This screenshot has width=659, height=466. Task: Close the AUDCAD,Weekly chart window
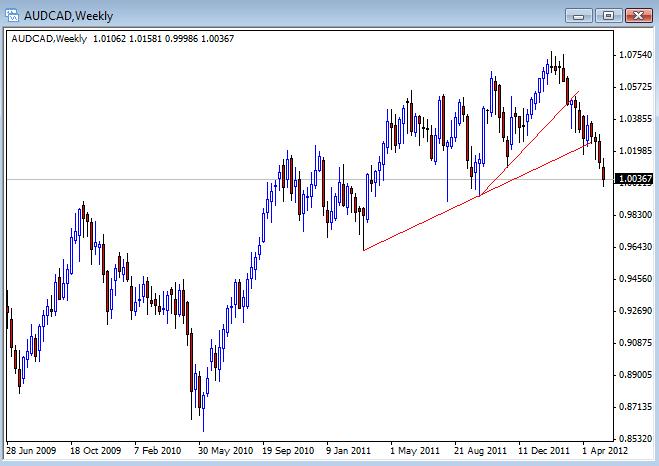coord(638,16)
